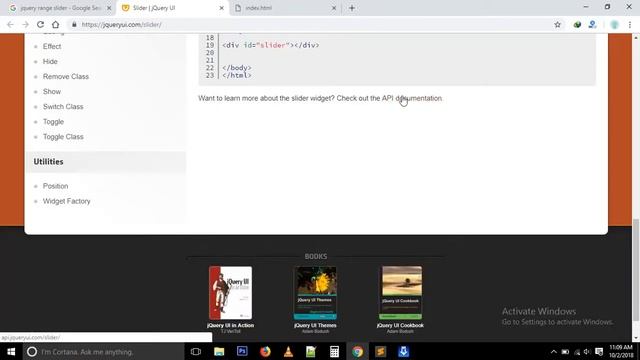The height and width of the screenshot is (360, 640).
Task: Open the Position utility link
Action: (x=56, y=186)
